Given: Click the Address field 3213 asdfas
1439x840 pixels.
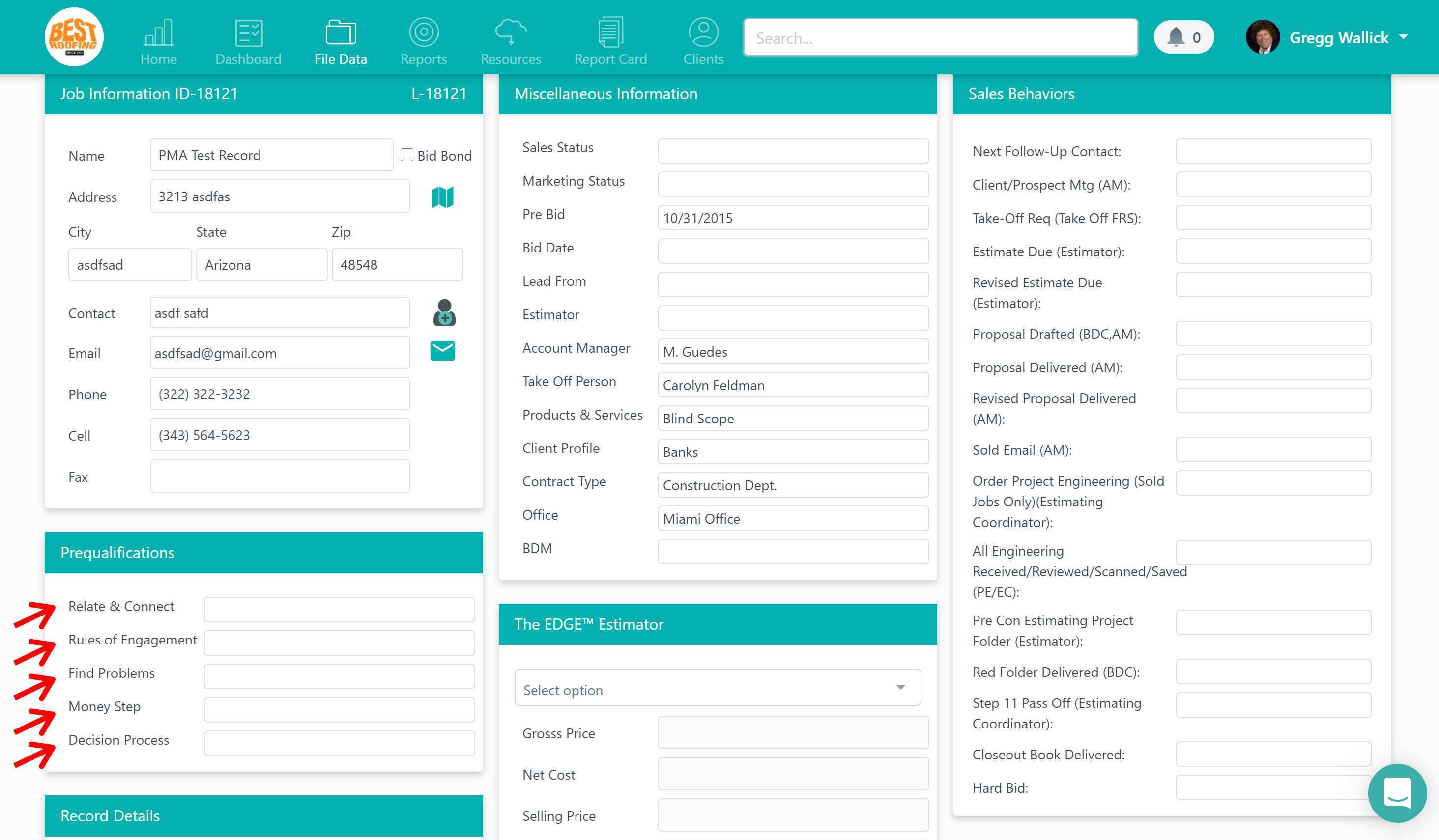Looking at the screenshot, I should tap(280, 196).
